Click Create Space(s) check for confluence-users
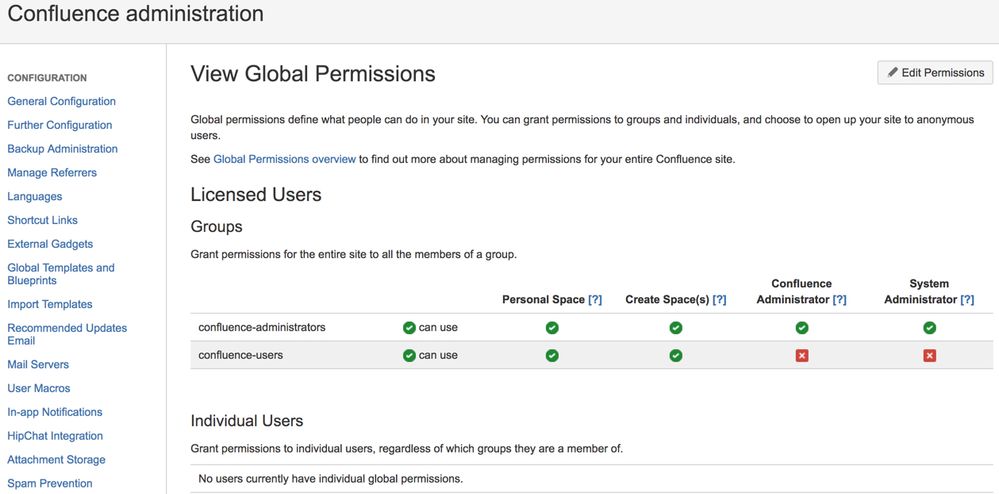Screen dimensions: 999x494 click(676, 355)
